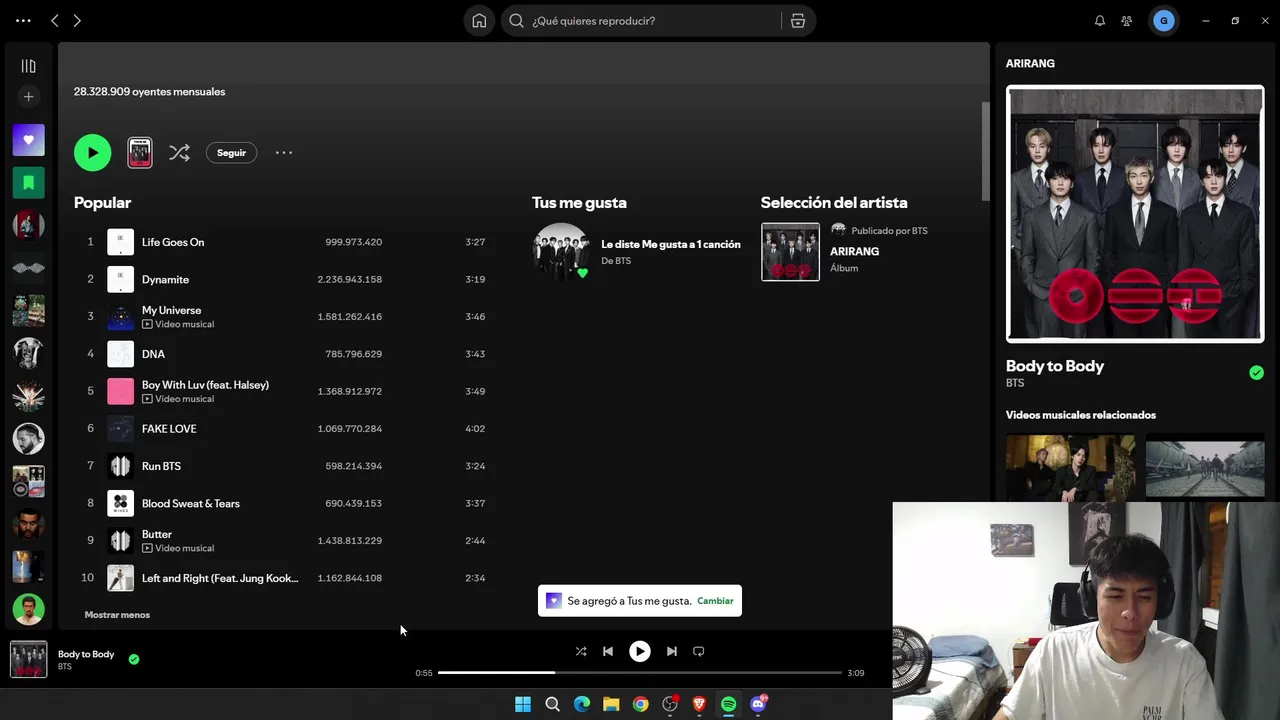The height and width of the screenshot is (720, 1280).
Task: Click the play button in player bar
Action: click(640, 651)
